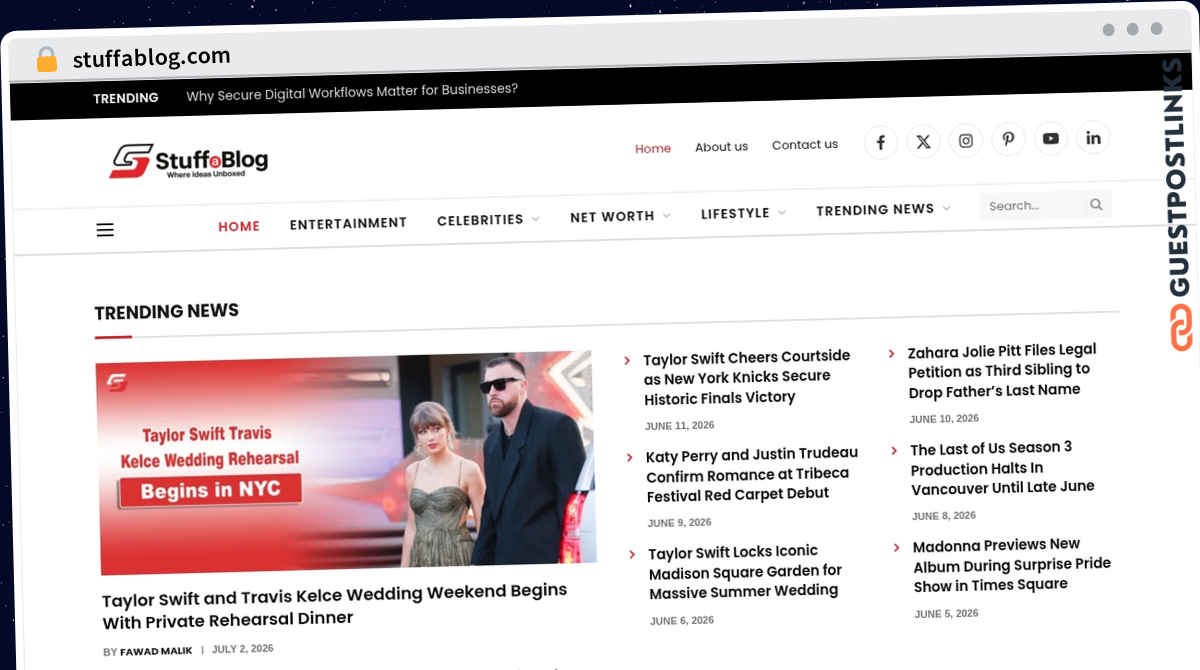The image size is (1200, 670).
Task: Expand the Celebrities dropdown menu
Action: pyautogui.click(x=488, y=220)
